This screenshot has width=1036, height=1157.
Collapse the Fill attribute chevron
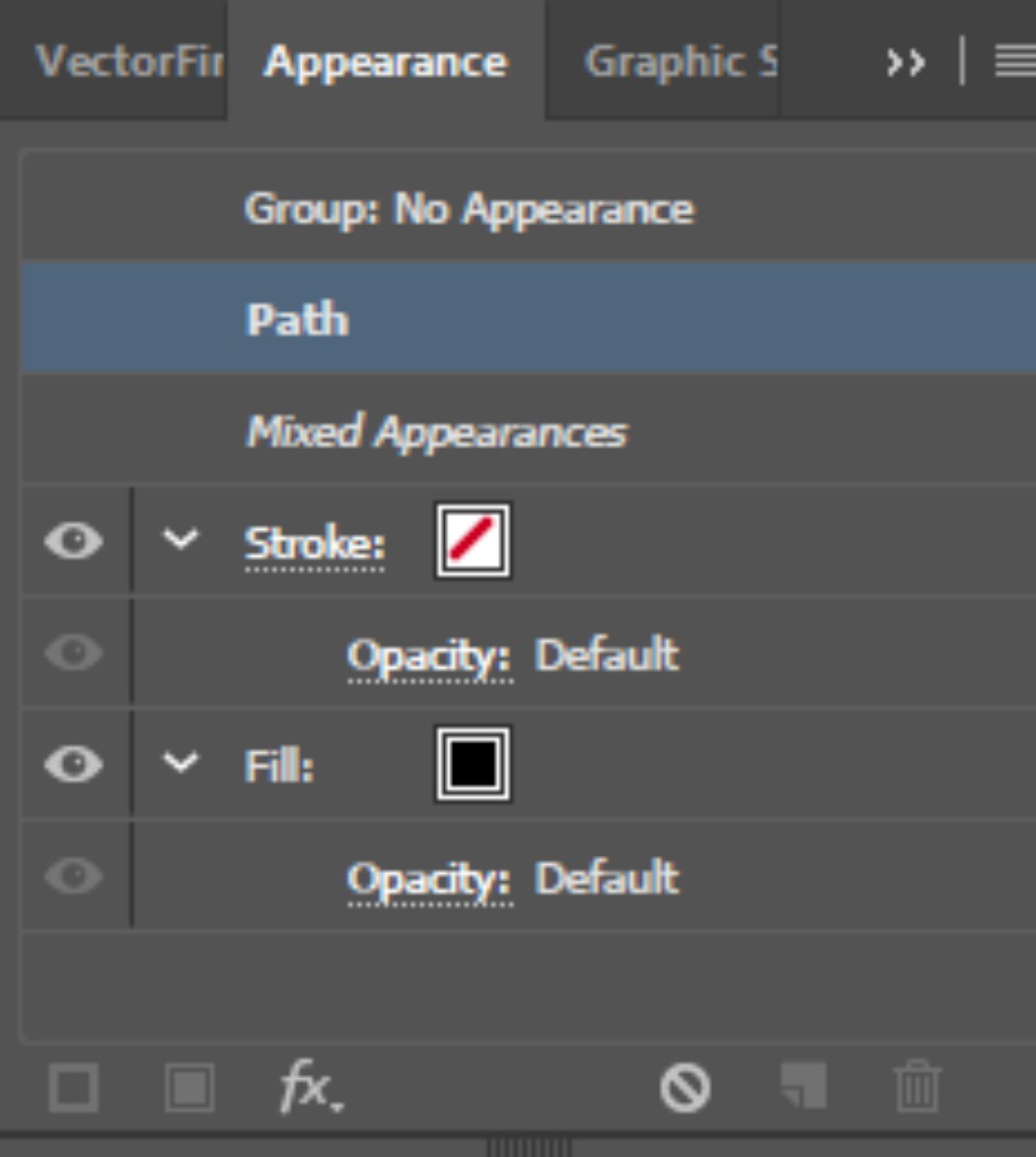180,763
